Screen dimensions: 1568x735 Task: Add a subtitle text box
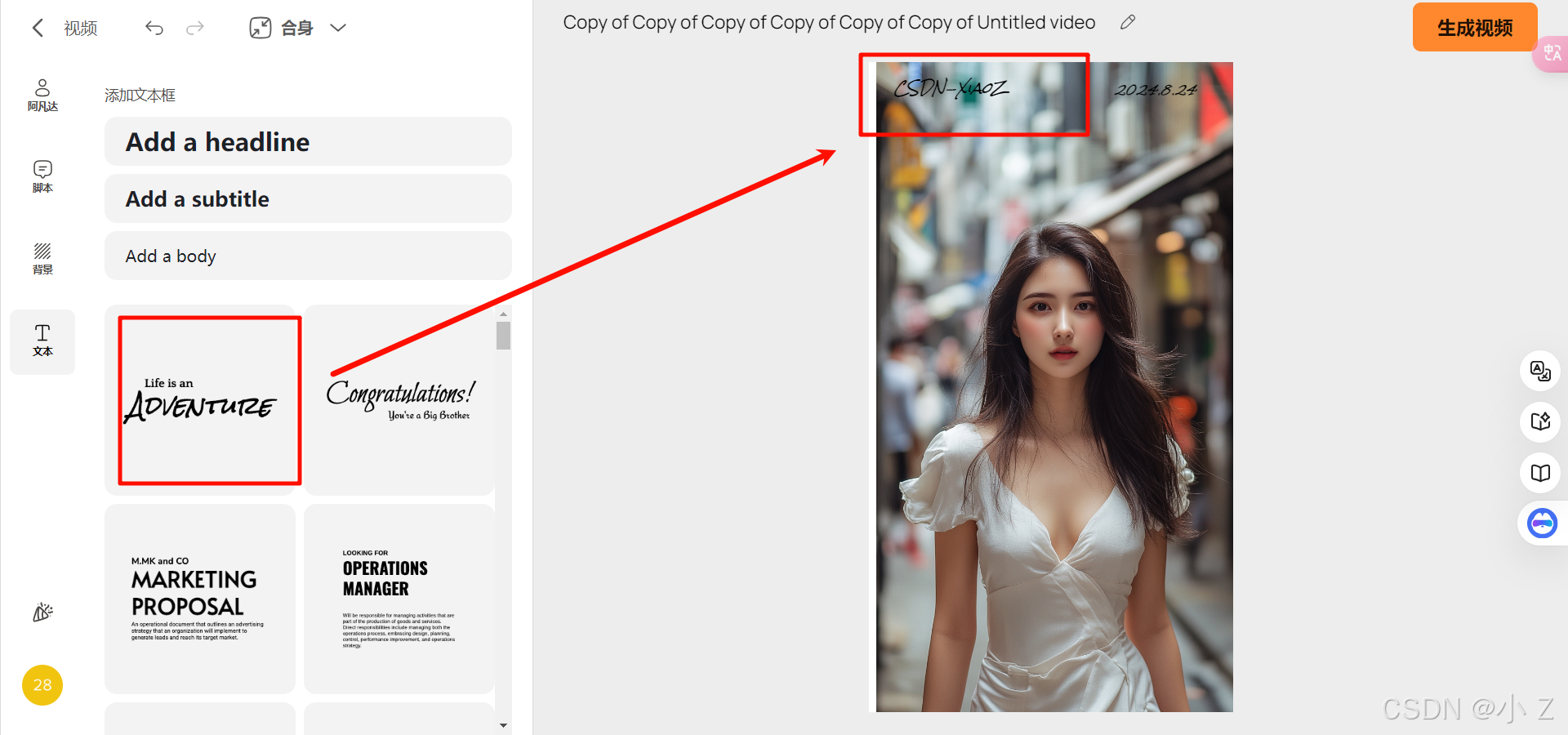point(308,198)
